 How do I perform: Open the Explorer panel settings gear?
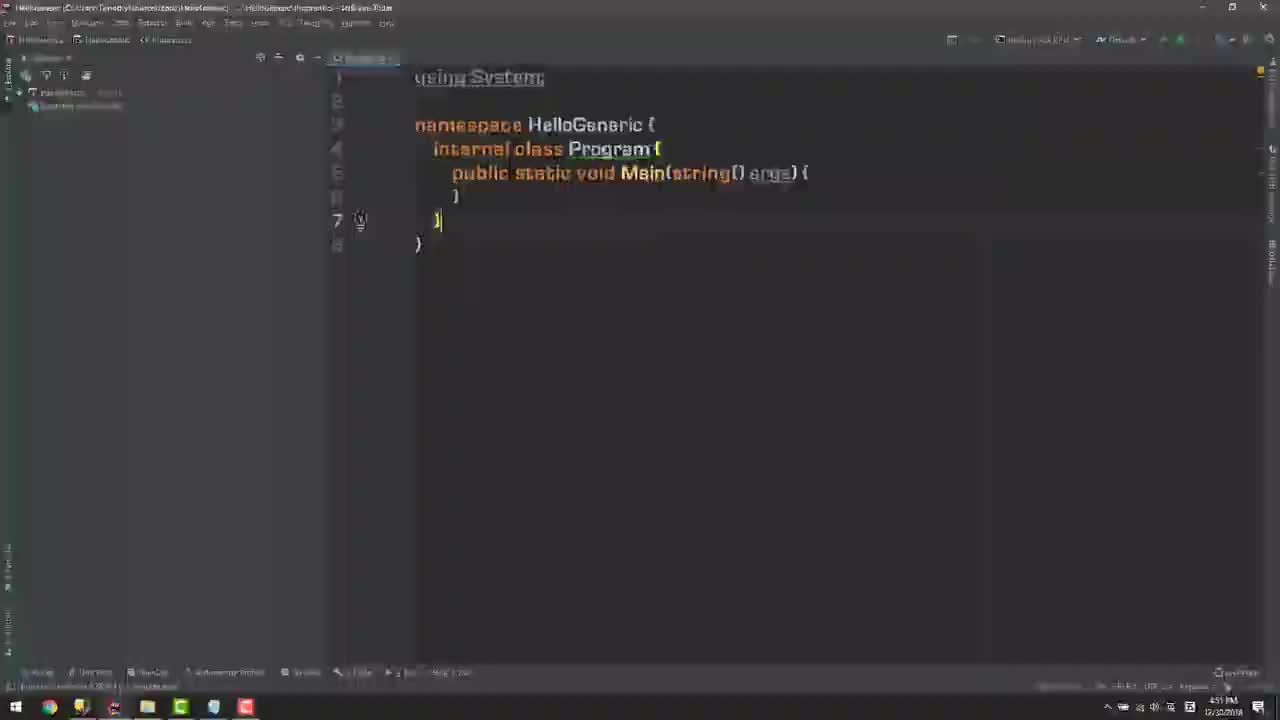click(x=299, y=57)
